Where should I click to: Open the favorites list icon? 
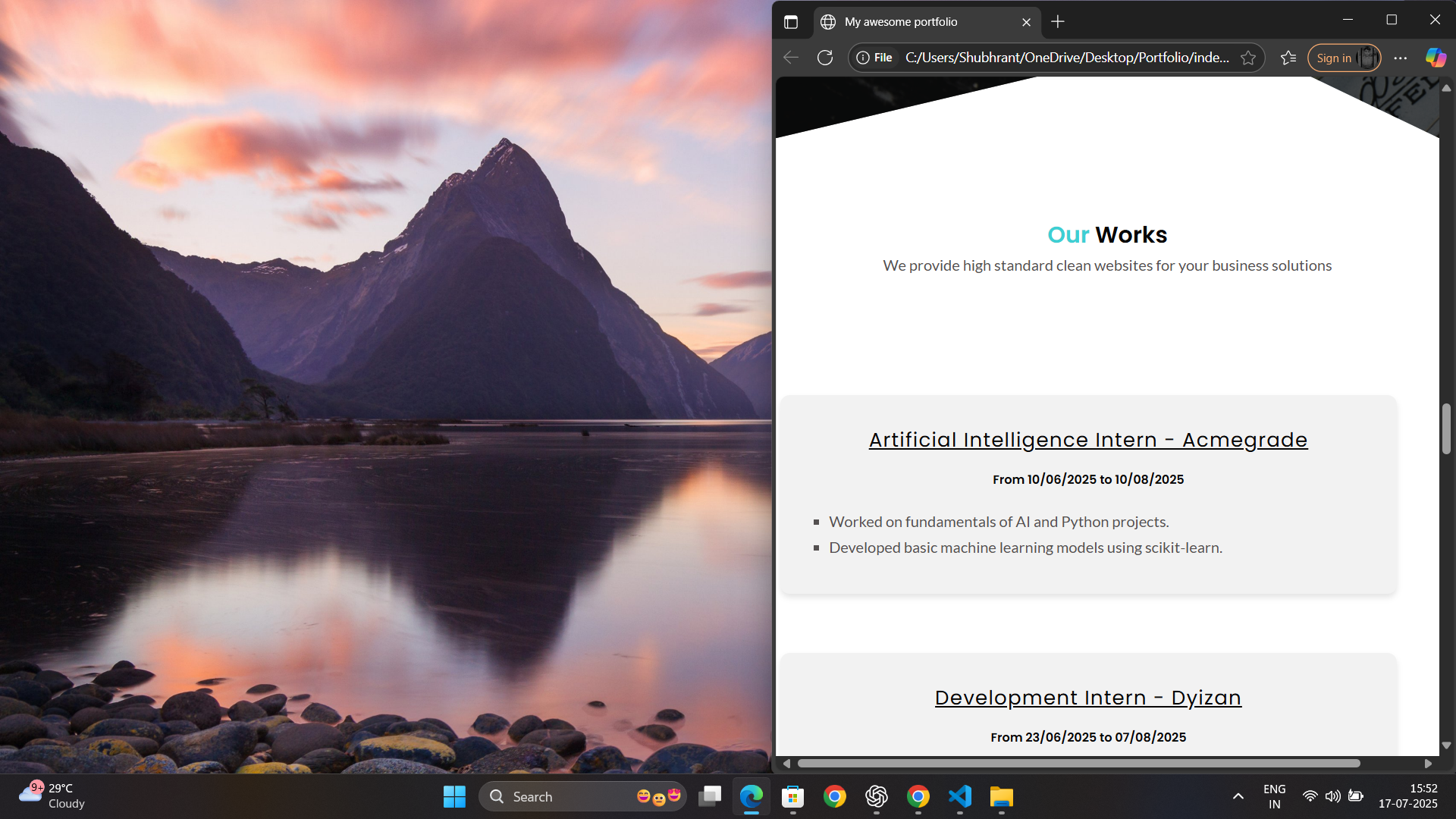(1288, 58)
